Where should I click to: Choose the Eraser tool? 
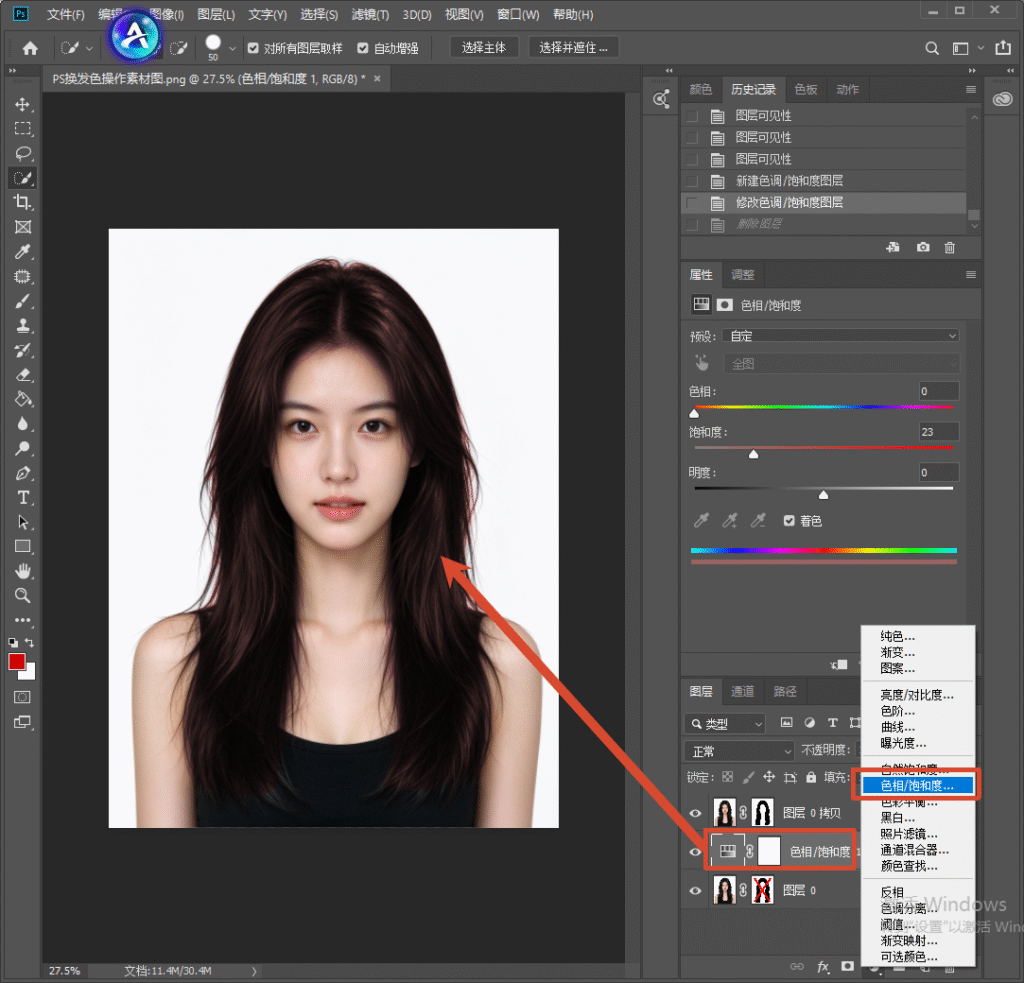pos(23,375)
